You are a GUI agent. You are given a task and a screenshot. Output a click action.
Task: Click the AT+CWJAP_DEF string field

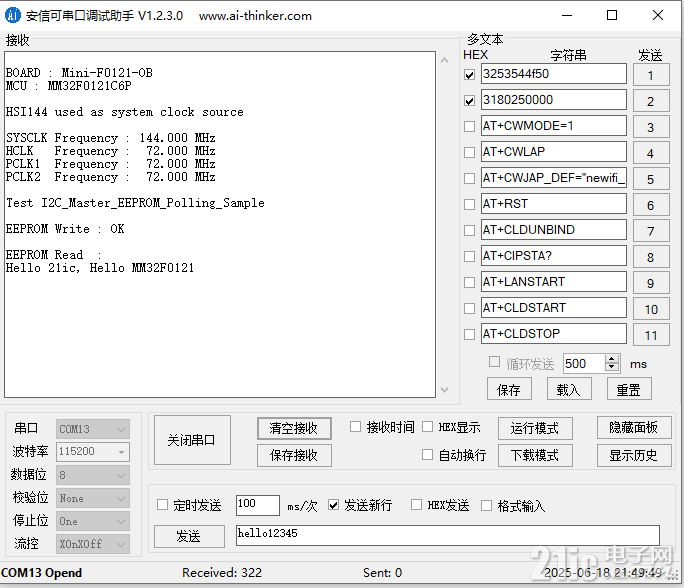[x=554, y=178]
